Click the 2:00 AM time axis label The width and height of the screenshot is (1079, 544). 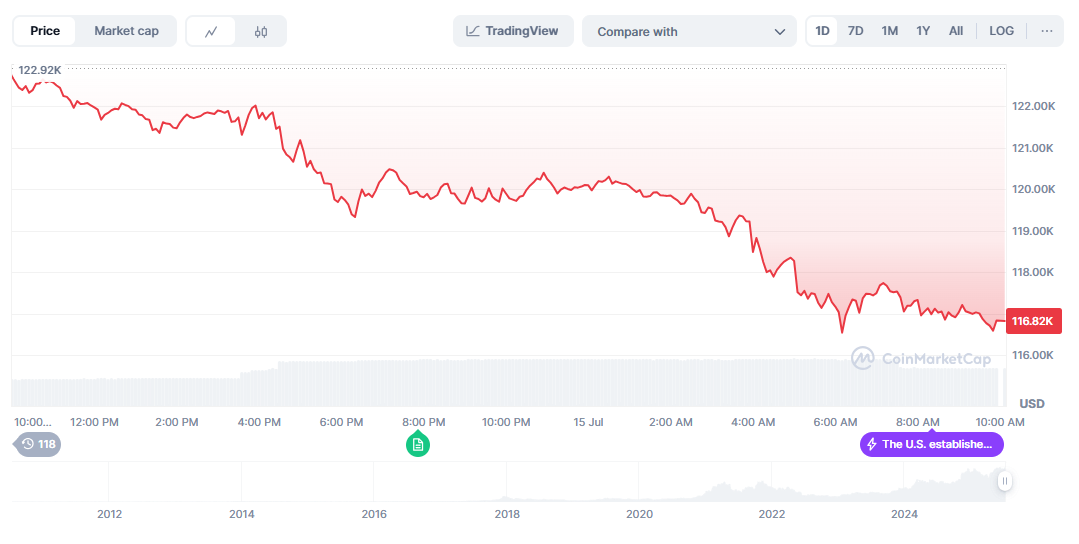click(670, 422)
